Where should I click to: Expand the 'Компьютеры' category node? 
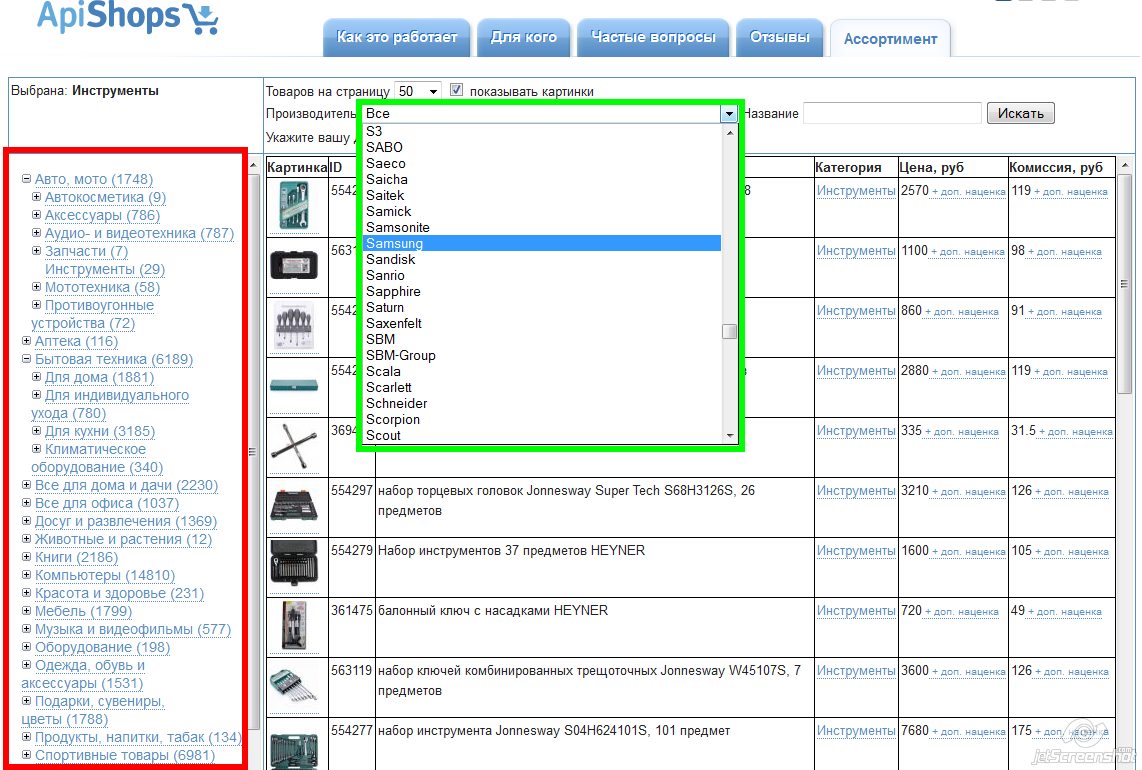tap(27, 575)
